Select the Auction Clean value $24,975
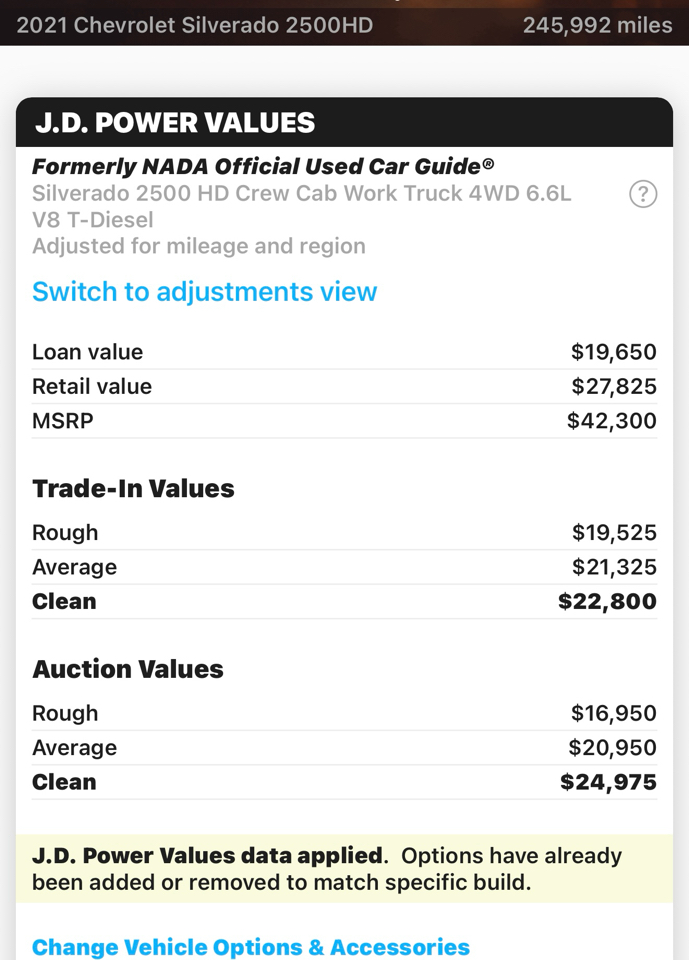 pos(608,782)
